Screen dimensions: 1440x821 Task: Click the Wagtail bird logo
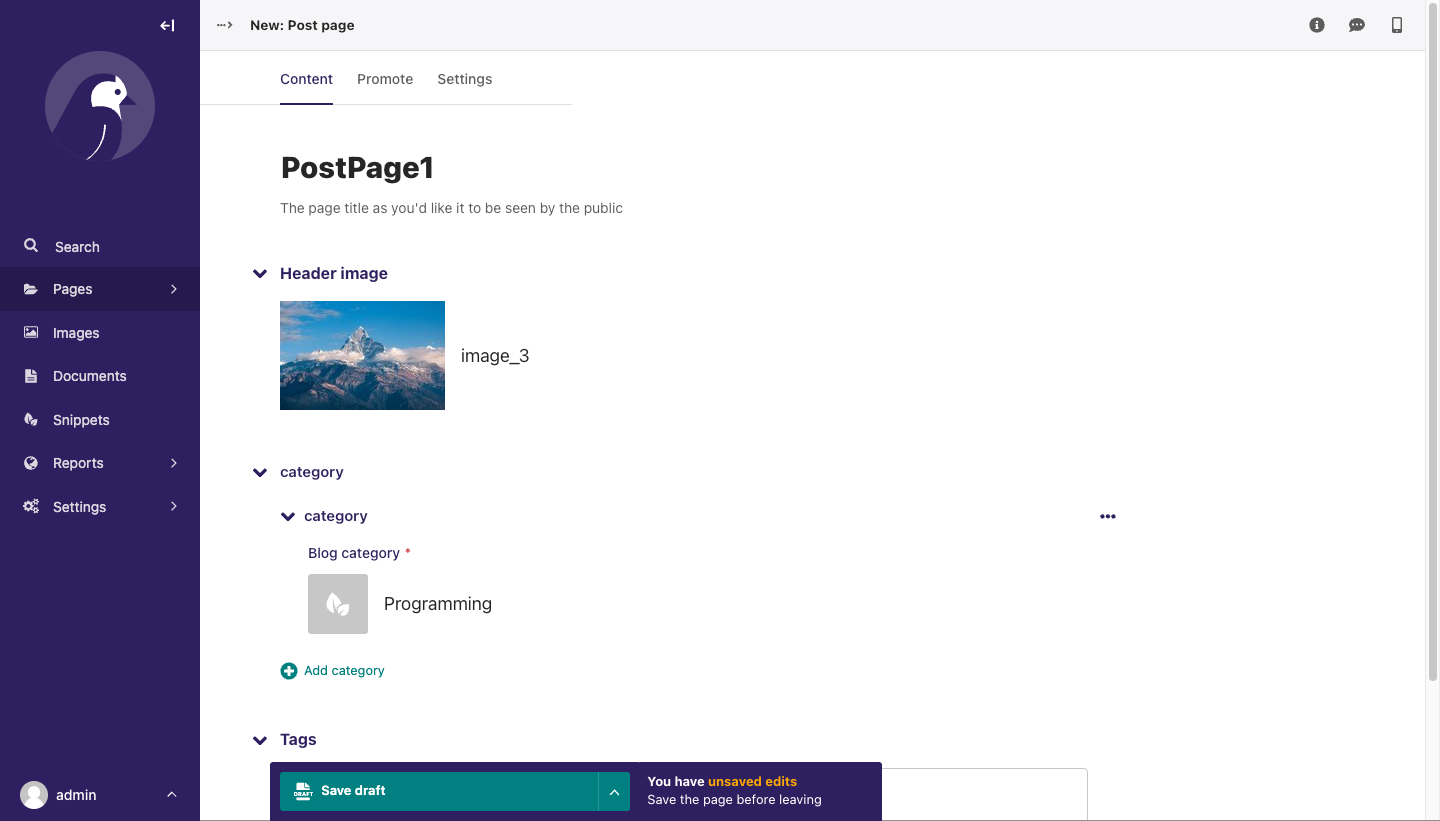(x=100, y=107)
